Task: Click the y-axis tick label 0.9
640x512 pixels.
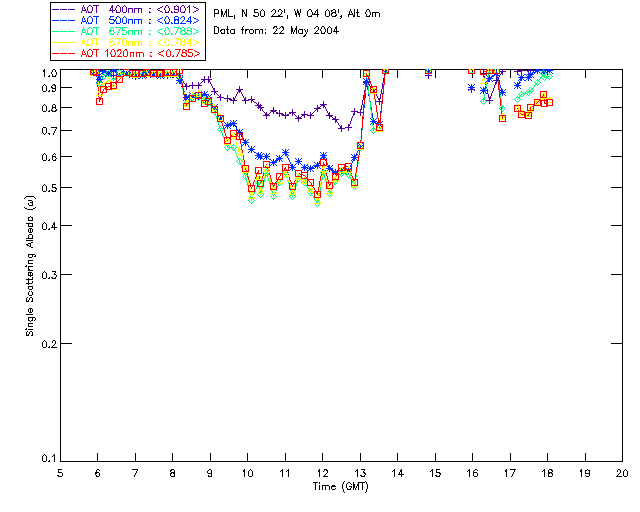Action: tap(49, 88)
